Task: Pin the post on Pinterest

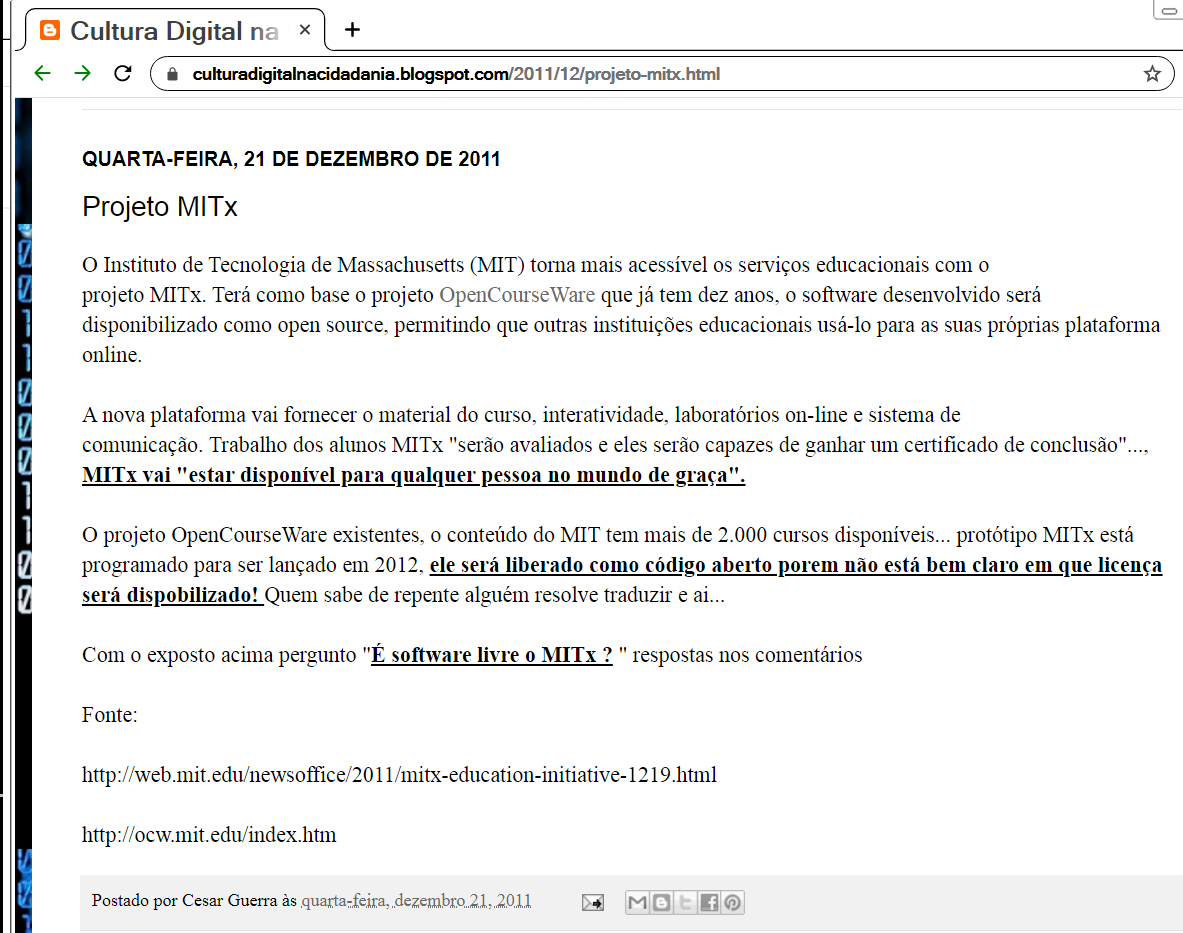Action: tap(733, 902)
